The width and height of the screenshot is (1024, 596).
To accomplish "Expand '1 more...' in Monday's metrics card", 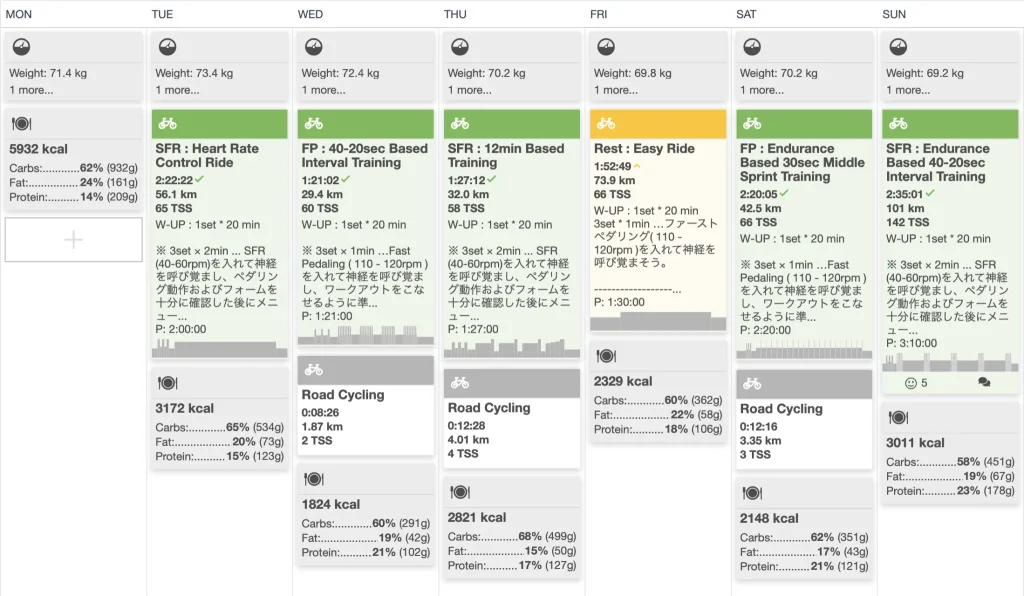I will [32, 90].
